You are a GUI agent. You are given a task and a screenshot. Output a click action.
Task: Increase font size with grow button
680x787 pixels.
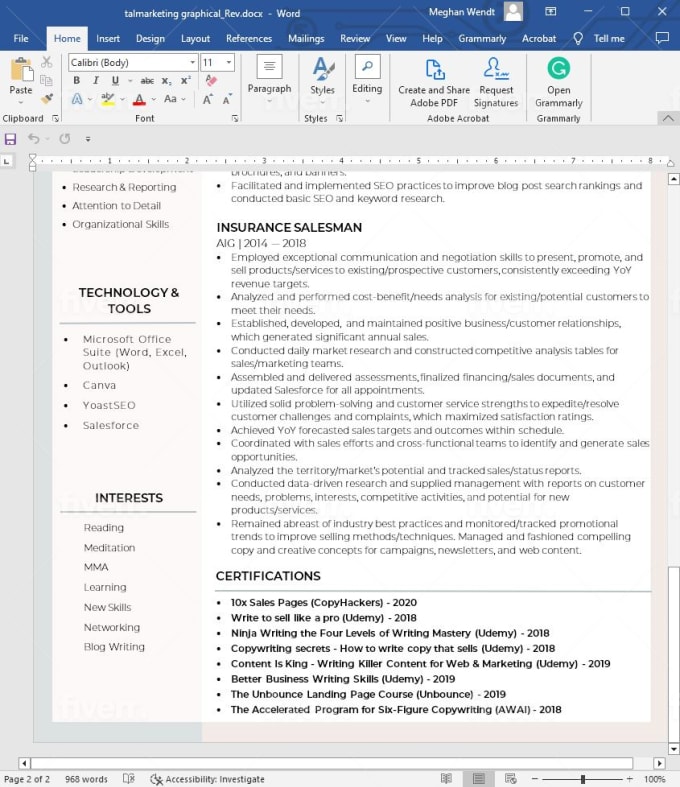pos(208,99)
